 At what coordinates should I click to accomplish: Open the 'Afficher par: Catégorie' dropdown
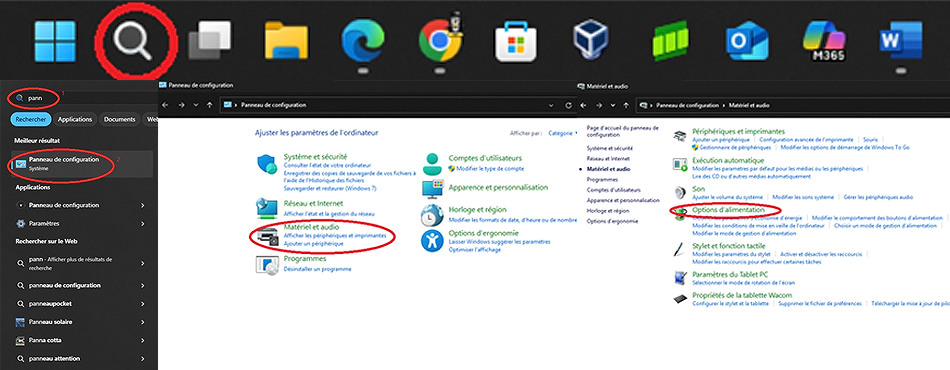562,133
